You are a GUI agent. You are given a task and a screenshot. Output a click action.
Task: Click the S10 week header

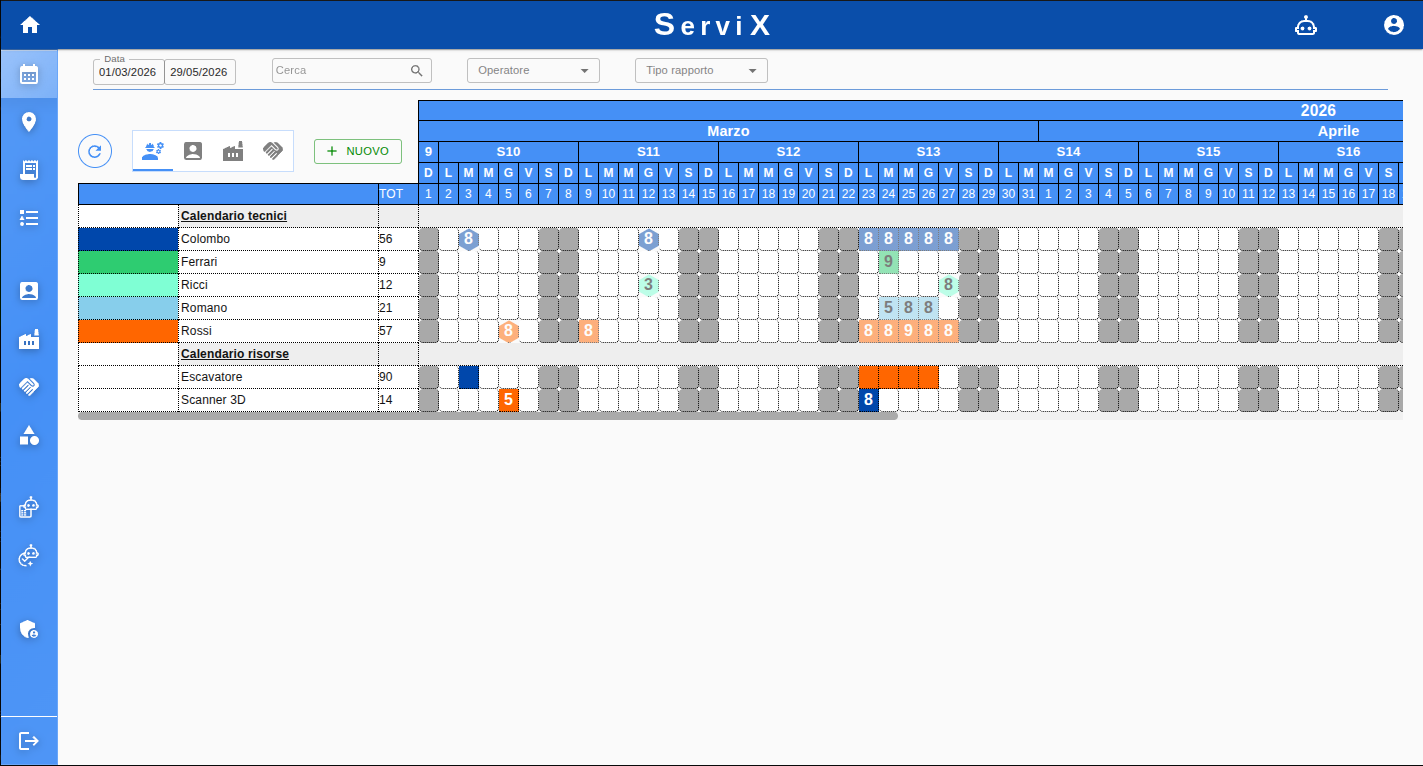point(508,152)
